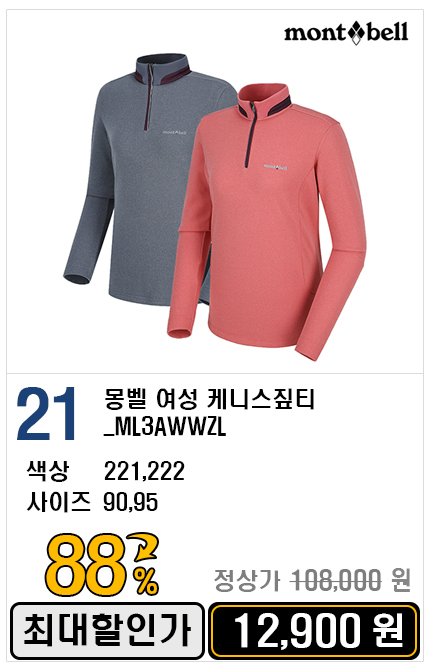Click the color codes 221,222
This screenshot has width=430, height=670.
coord(144,471)
